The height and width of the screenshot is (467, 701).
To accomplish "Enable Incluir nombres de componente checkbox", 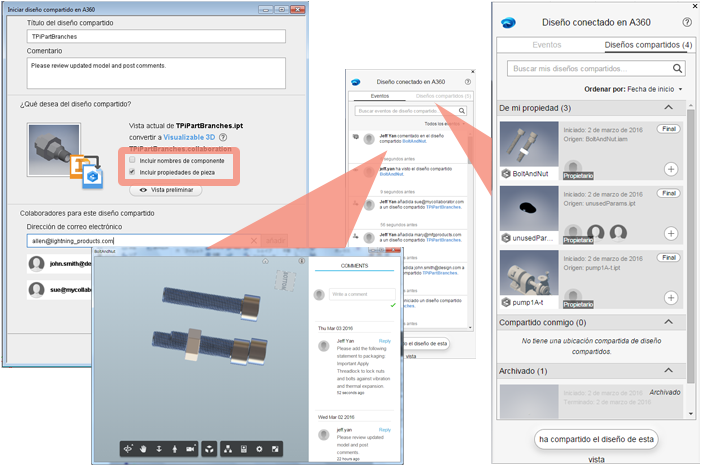I will click(132, 160).
